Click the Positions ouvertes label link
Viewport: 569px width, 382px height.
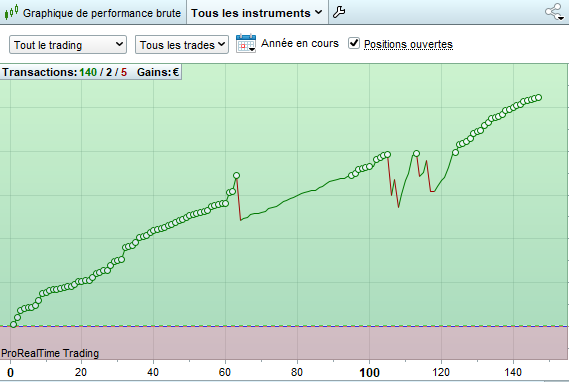point(408,44)
